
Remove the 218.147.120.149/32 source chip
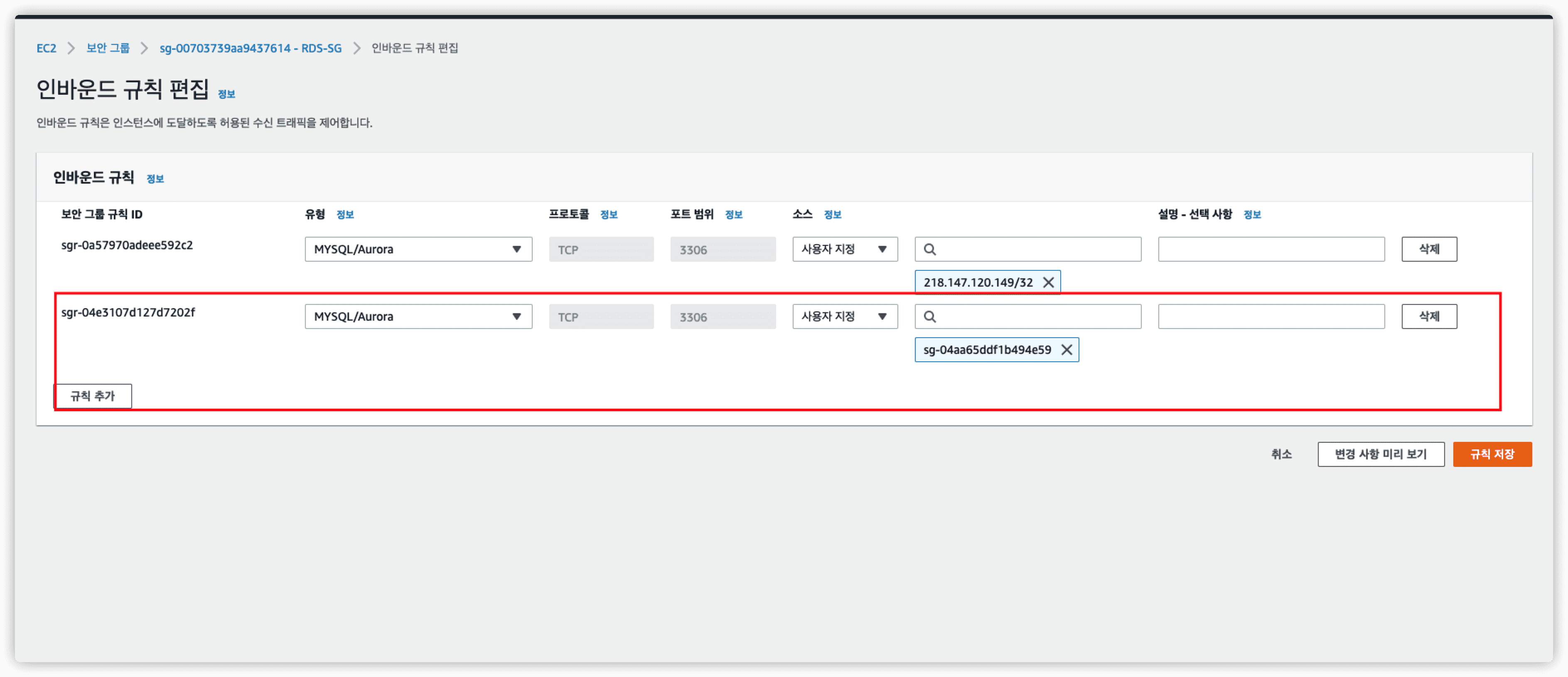point(1048,282)
